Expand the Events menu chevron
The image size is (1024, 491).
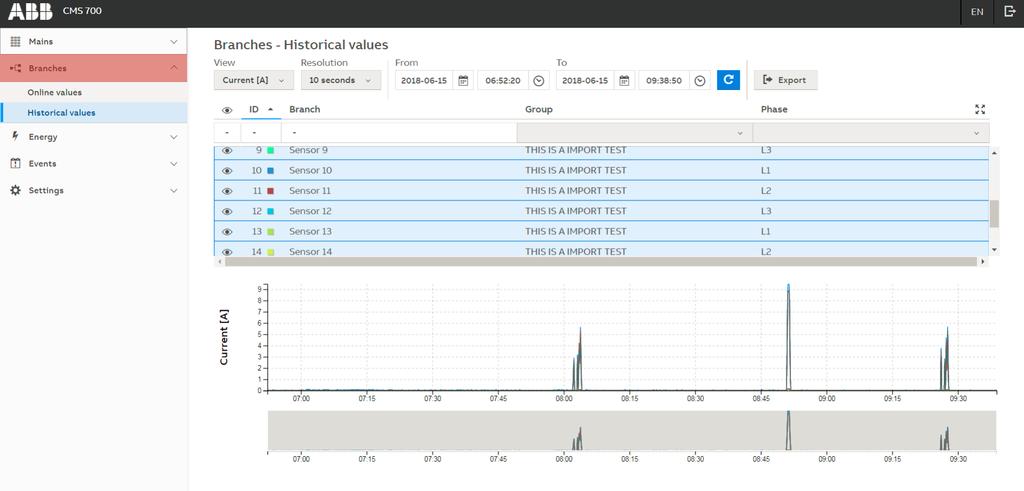(174, 164)
